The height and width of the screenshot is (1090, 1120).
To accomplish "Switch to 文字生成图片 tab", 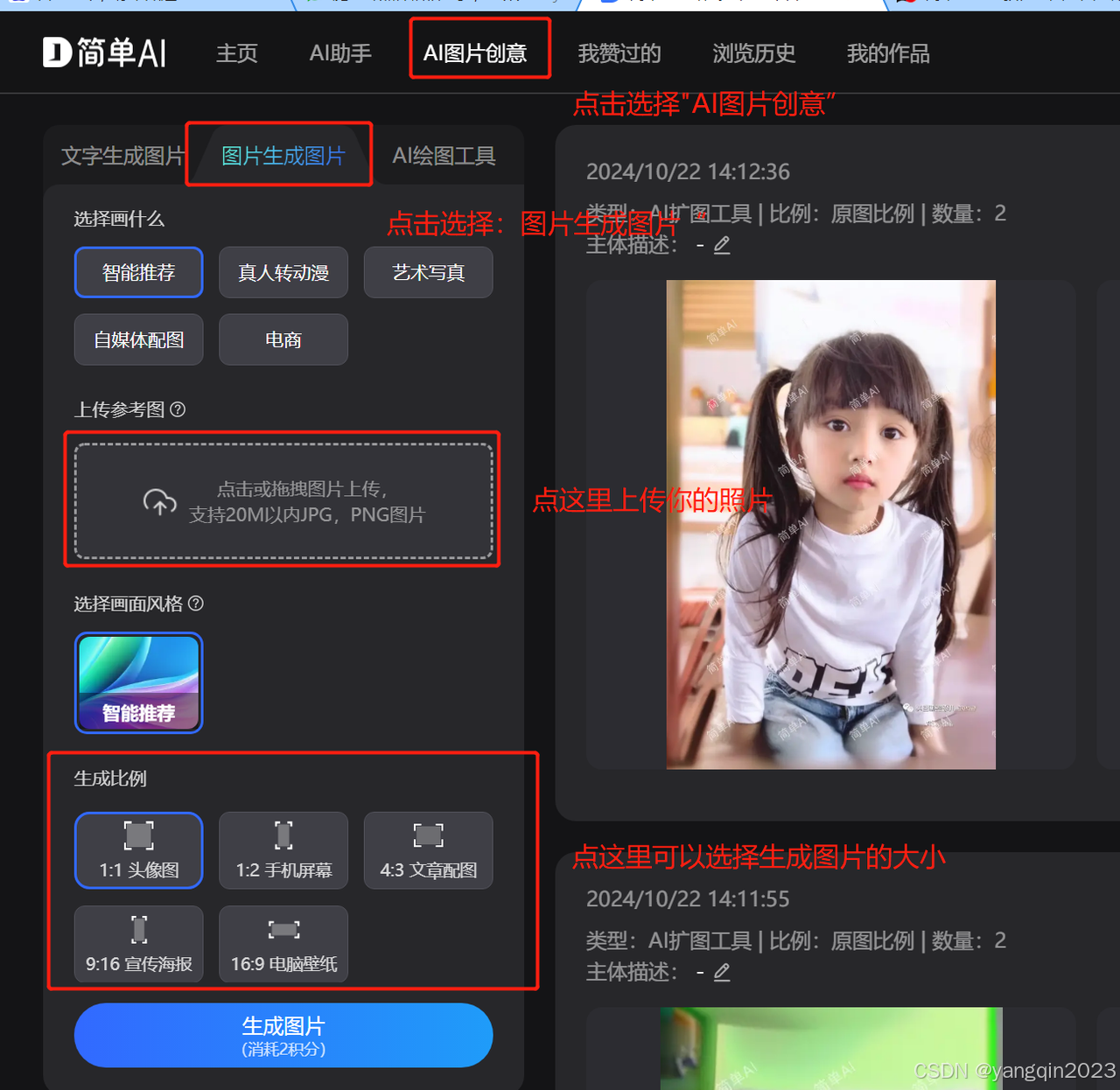I will pos(123,156).
